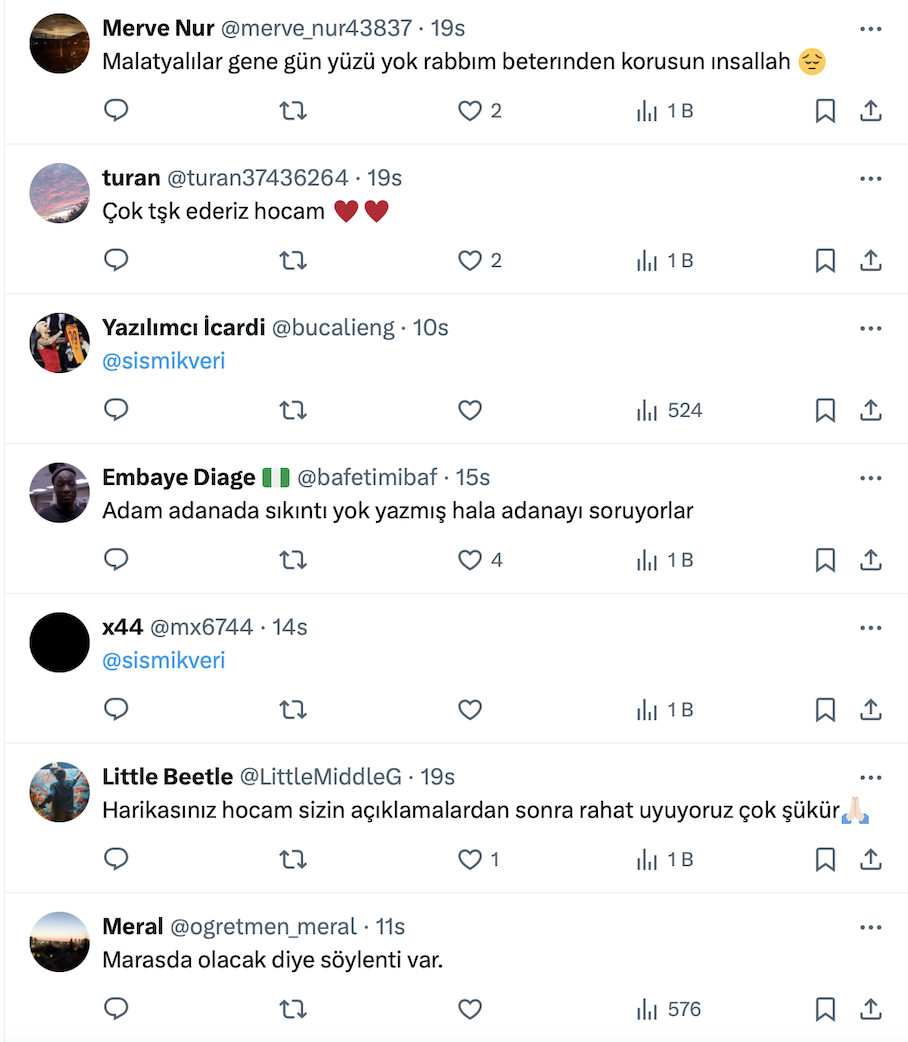Open Embaye Diage's profile picture
This screenshot has width=908, height=1042.
(60, 492)
